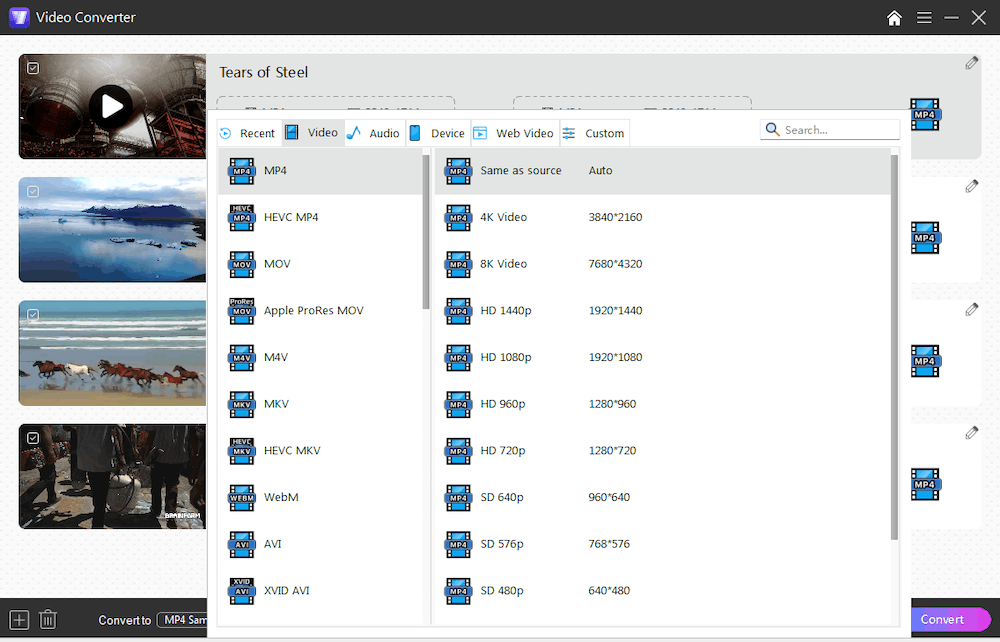
Task: Switch to the Custom tab
Action: click(594, 133)
